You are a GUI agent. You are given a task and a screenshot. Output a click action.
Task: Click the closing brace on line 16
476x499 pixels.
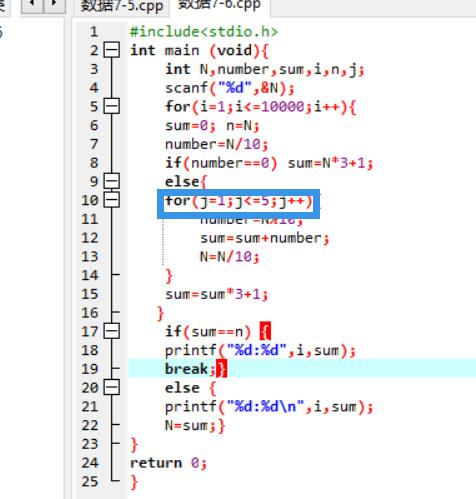160,313
